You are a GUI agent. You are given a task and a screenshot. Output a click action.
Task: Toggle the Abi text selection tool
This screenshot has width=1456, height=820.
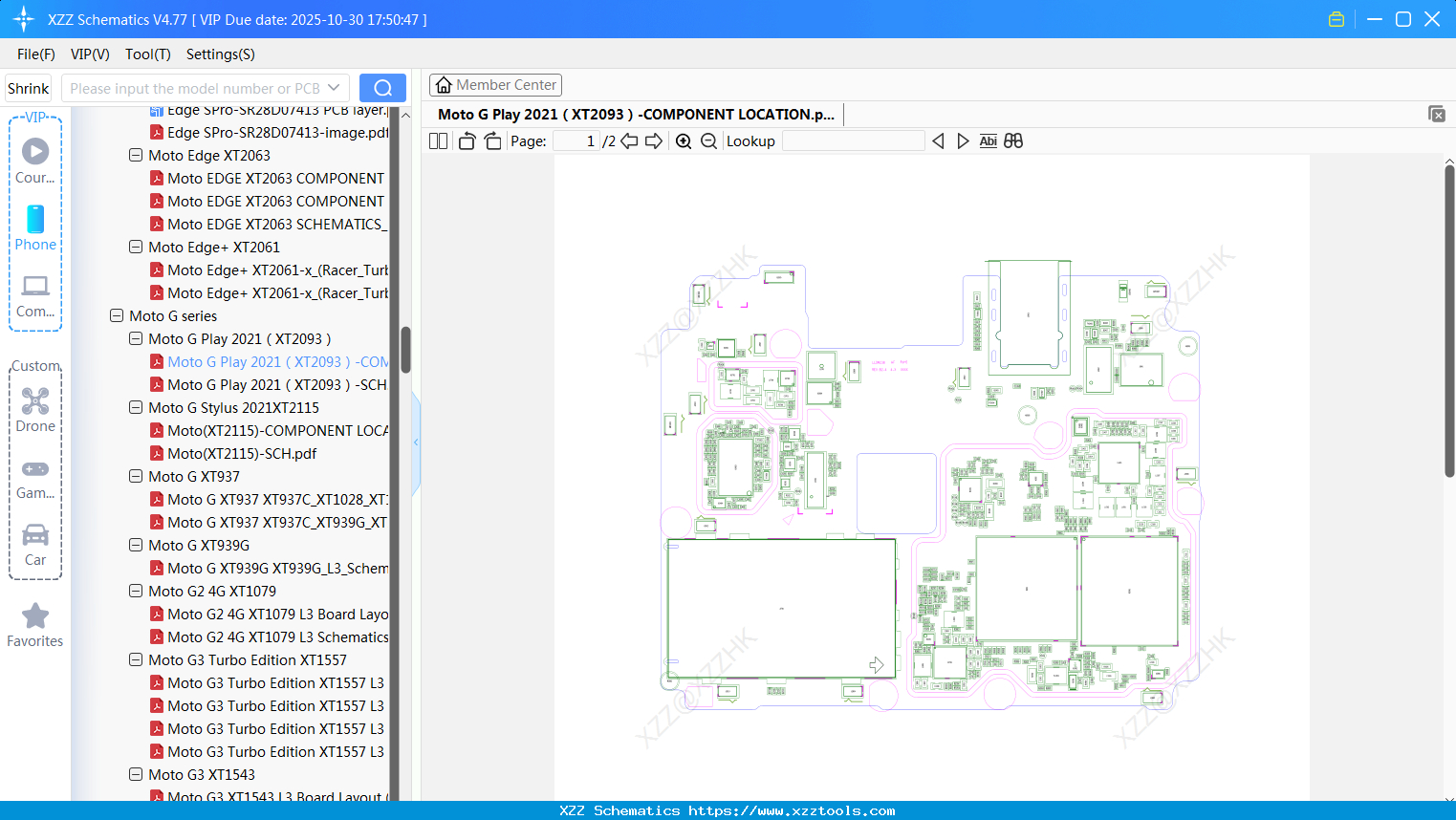[988, 140]
